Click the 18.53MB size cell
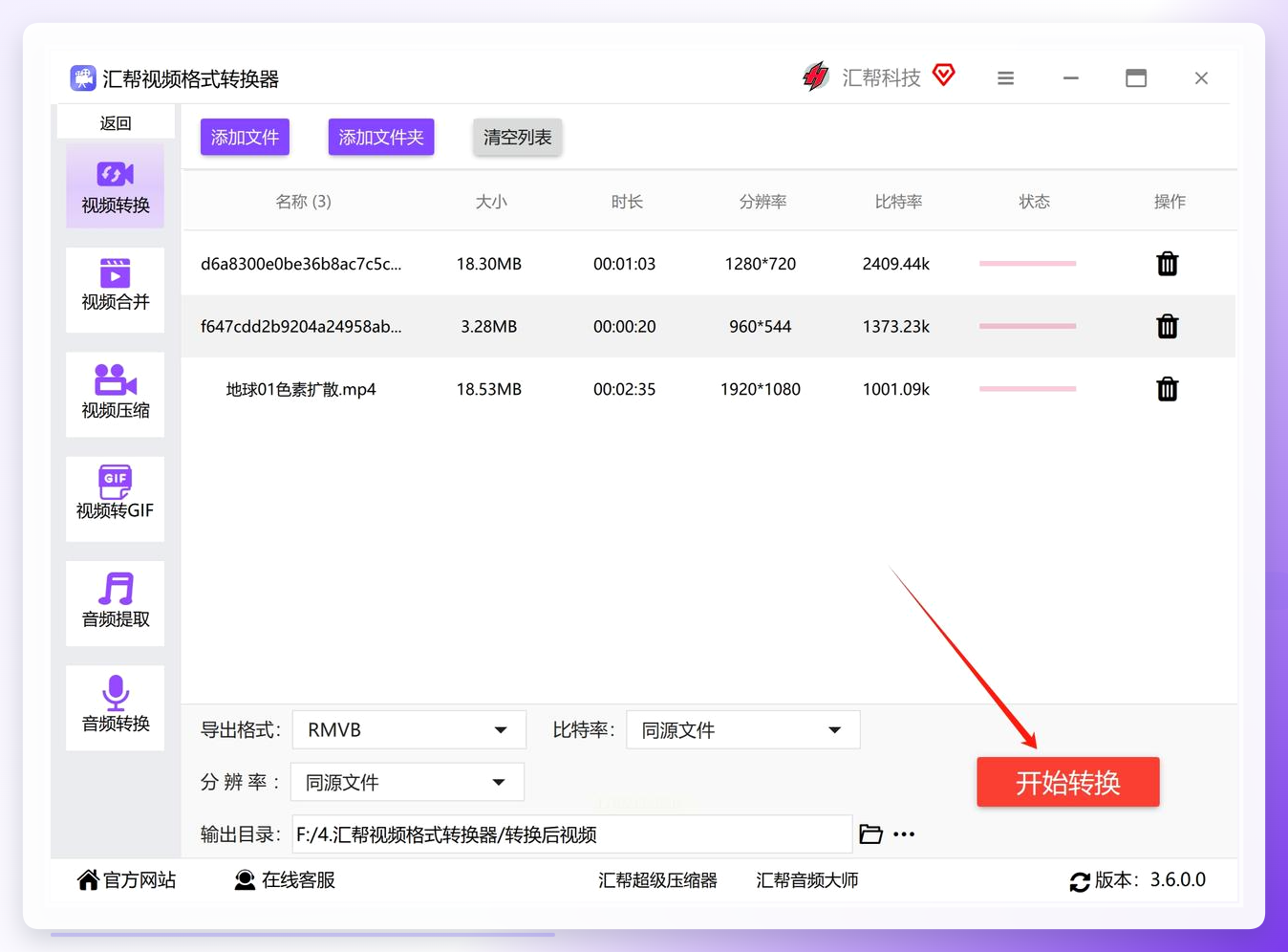 489,389
